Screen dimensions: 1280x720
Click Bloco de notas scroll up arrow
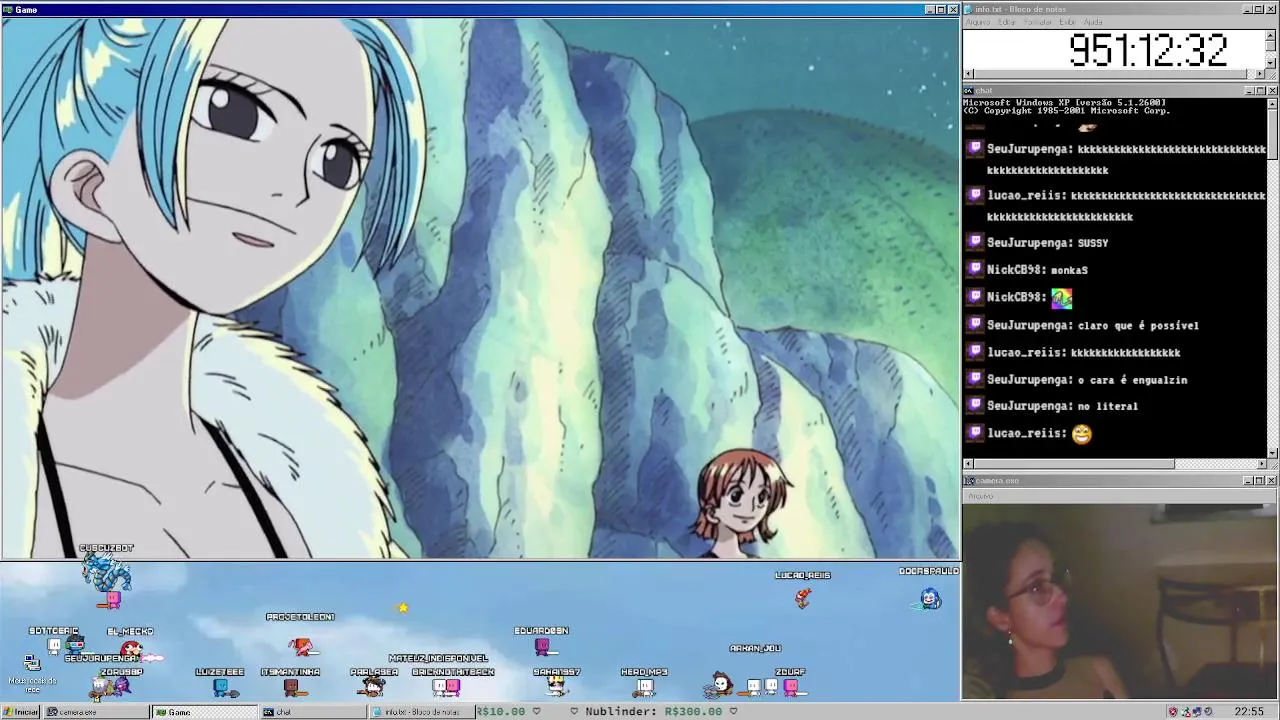click(x=1271, y=34)
